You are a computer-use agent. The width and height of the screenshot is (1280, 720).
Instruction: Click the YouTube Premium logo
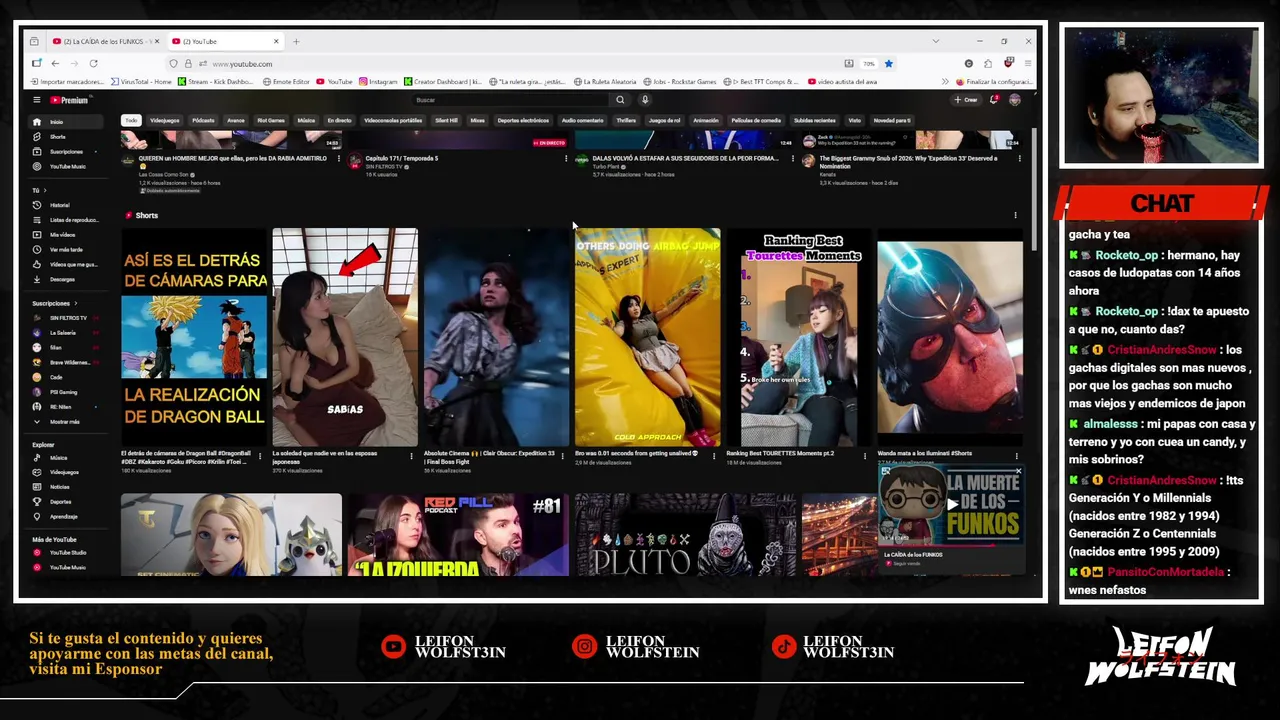coord(69,100)
